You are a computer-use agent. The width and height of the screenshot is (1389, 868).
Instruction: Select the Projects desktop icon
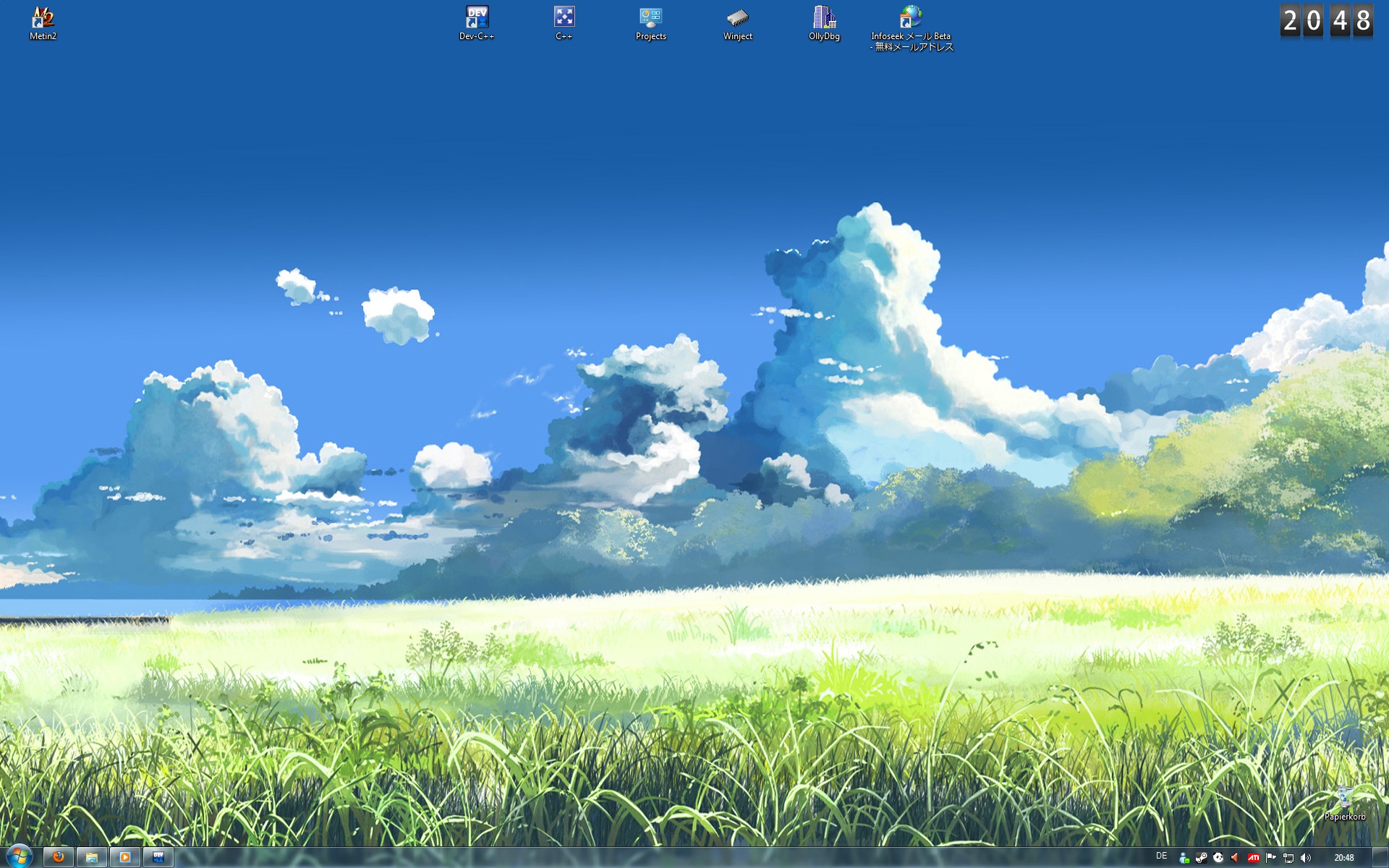(x=650, y=23)
